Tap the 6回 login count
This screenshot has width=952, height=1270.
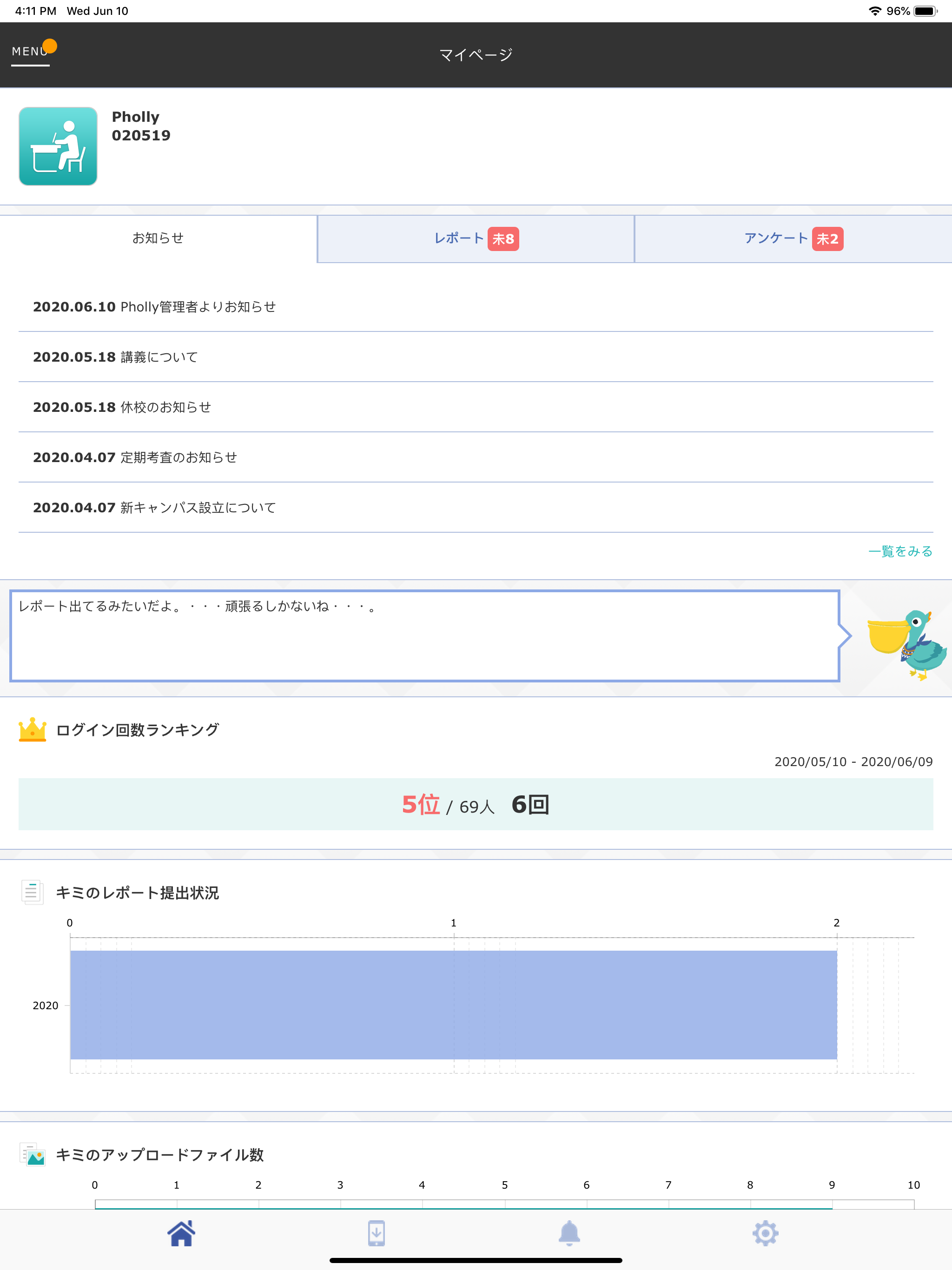(530, 804)
